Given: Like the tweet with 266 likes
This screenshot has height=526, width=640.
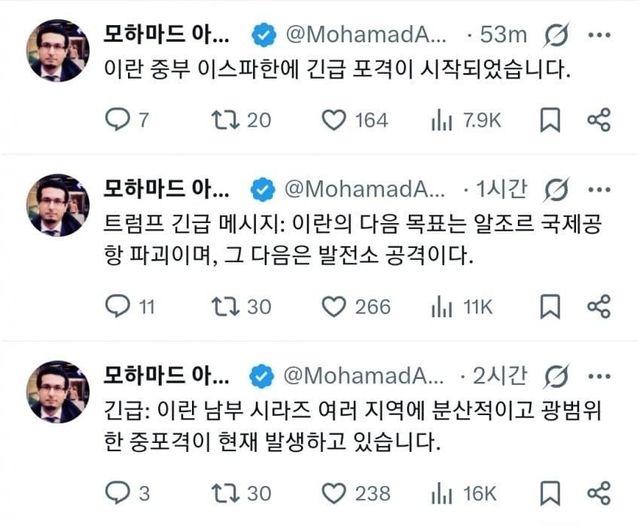Looking at the screenshot, I should click(x=334, y=306).
